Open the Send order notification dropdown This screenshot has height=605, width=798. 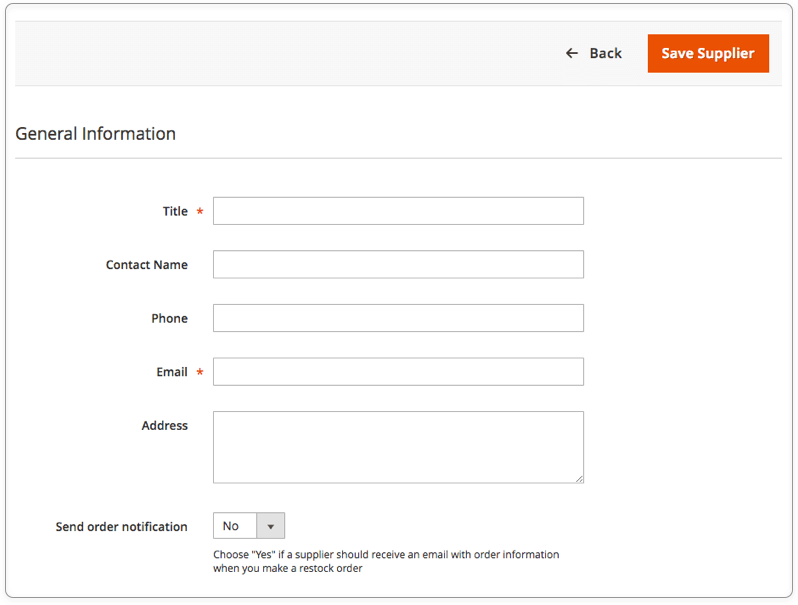pos(249,526)
